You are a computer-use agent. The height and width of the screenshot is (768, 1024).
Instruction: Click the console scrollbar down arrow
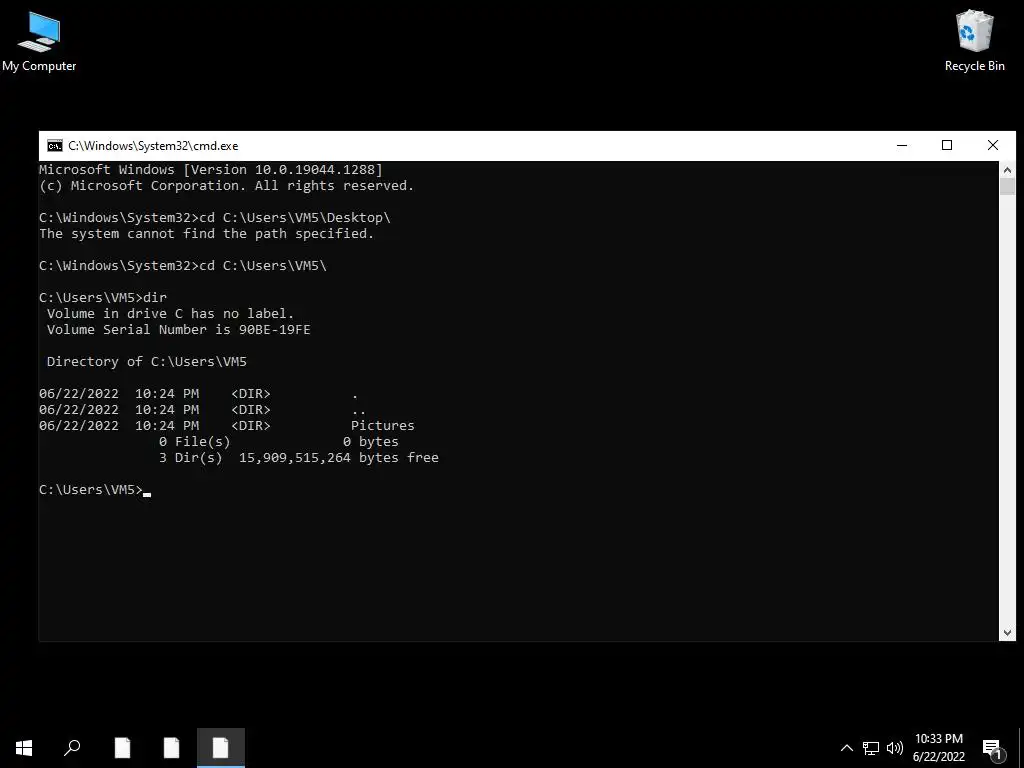pos(1007,632)
